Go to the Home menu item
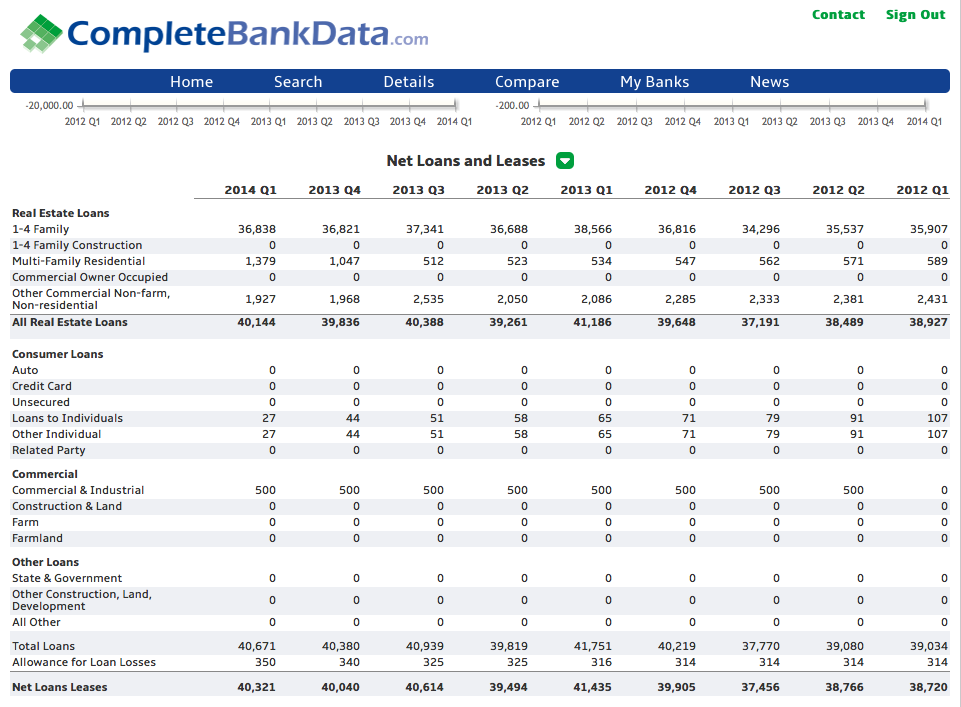The image size is (961, 707). [x=192, y=81]
